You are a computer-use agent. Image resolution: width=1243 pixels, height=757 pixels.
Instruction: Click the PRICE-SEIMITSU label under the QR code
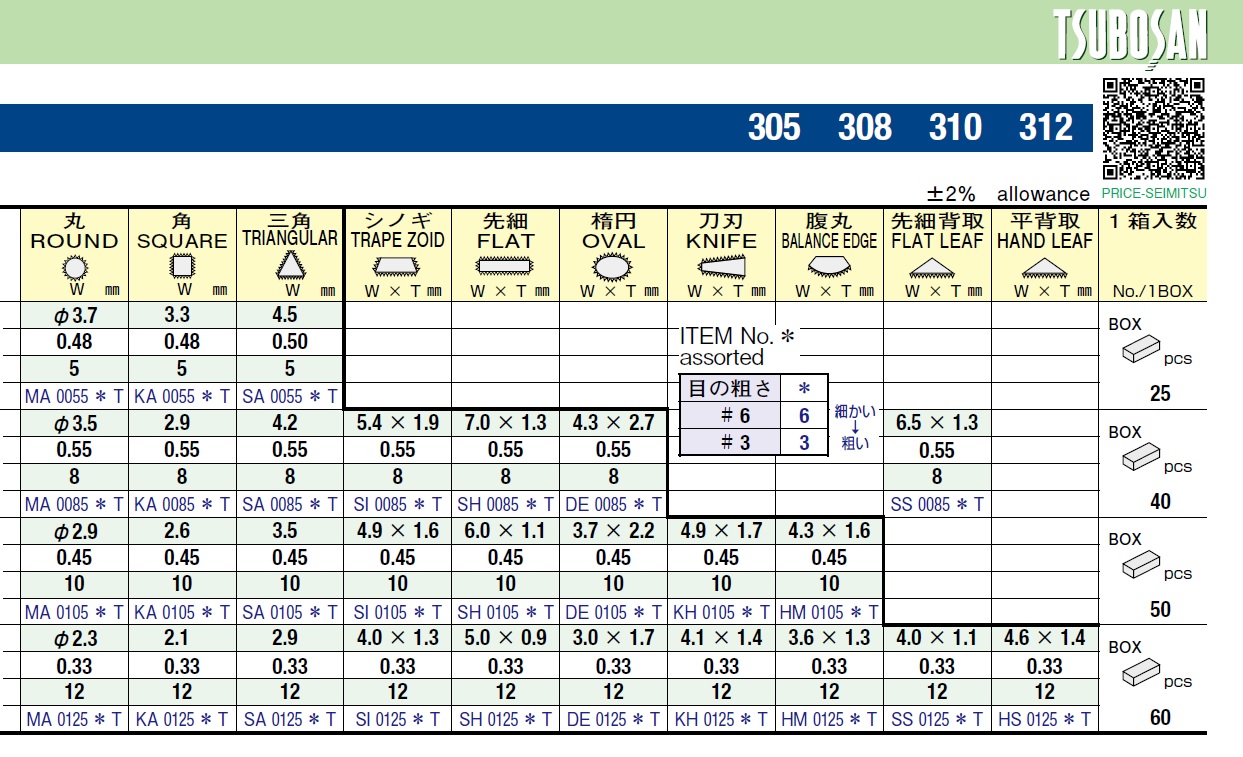click(x=1154, y=193)
